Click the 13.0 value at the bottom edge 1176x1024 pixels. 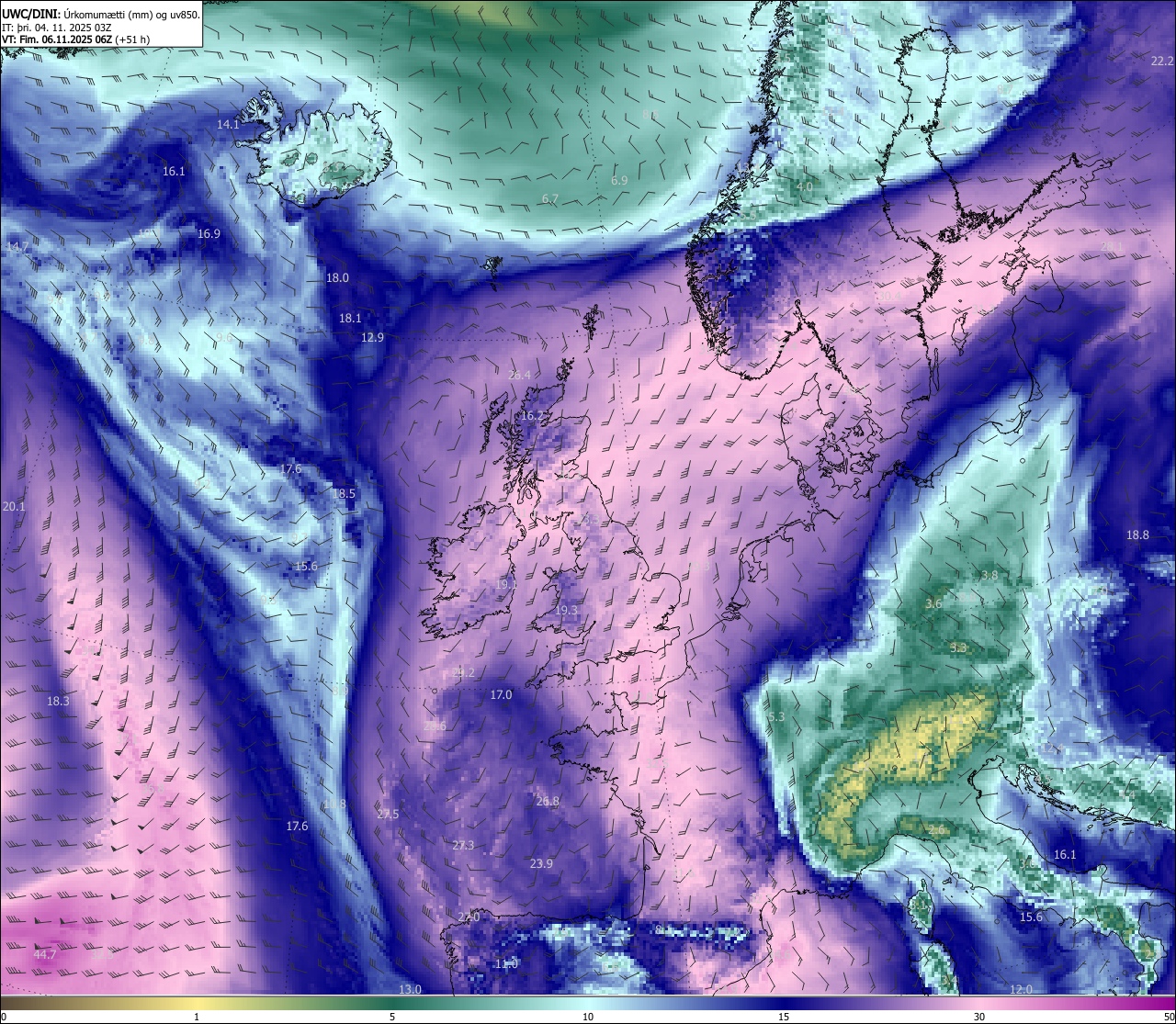[x=410, y=989]
